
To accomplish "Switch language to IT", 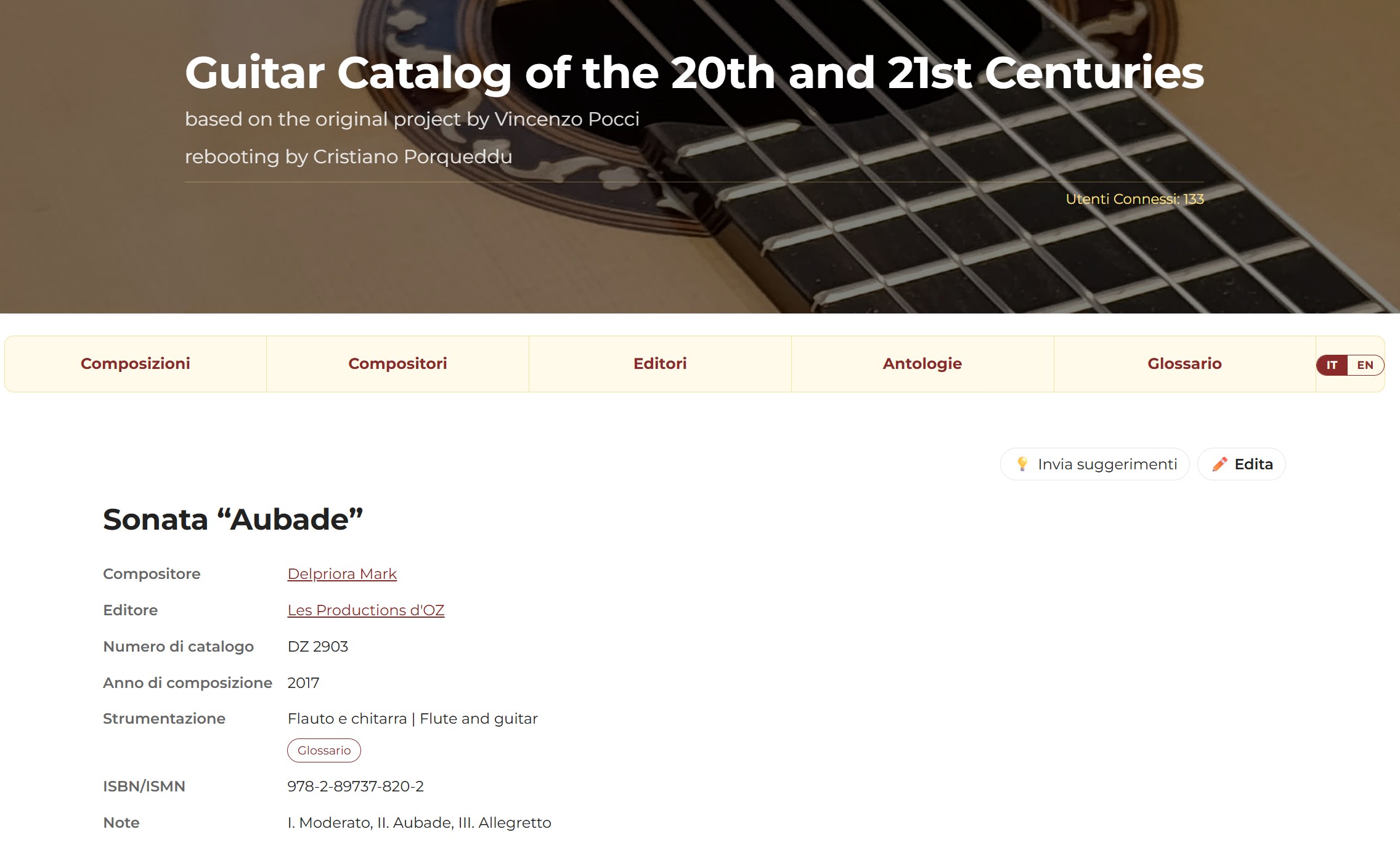I will (x=1332, y=365).
